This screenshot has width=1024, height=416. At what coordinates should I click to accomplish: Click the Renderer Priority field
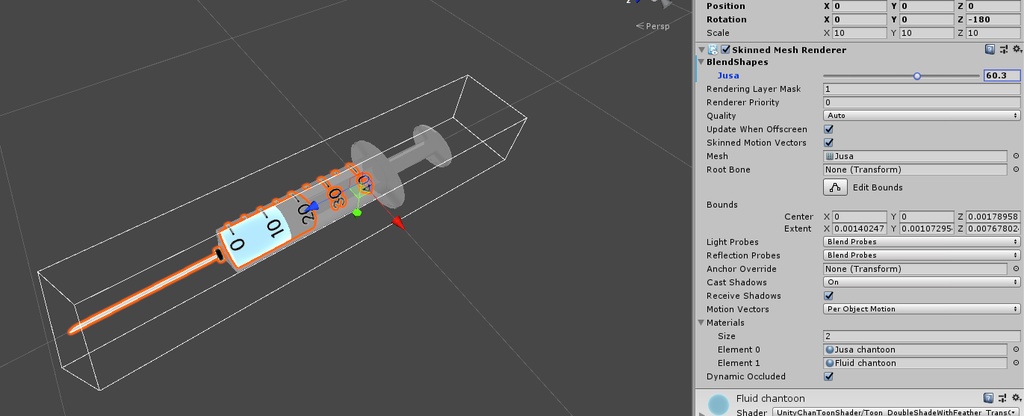[921, 103]
